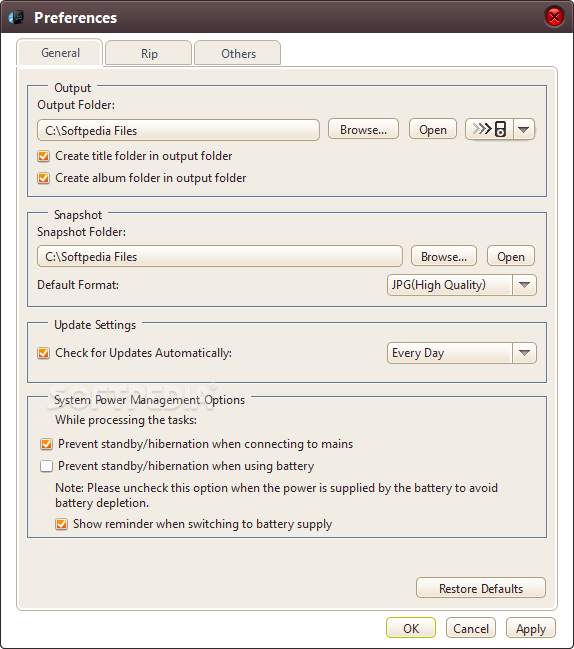
Task: Open the Snapshot Folder
Action: [x=511, y=256]
